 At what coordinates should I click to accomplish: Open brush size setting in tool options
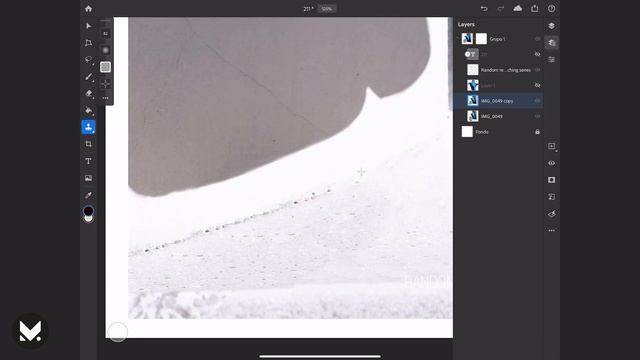tap(105, 33)
